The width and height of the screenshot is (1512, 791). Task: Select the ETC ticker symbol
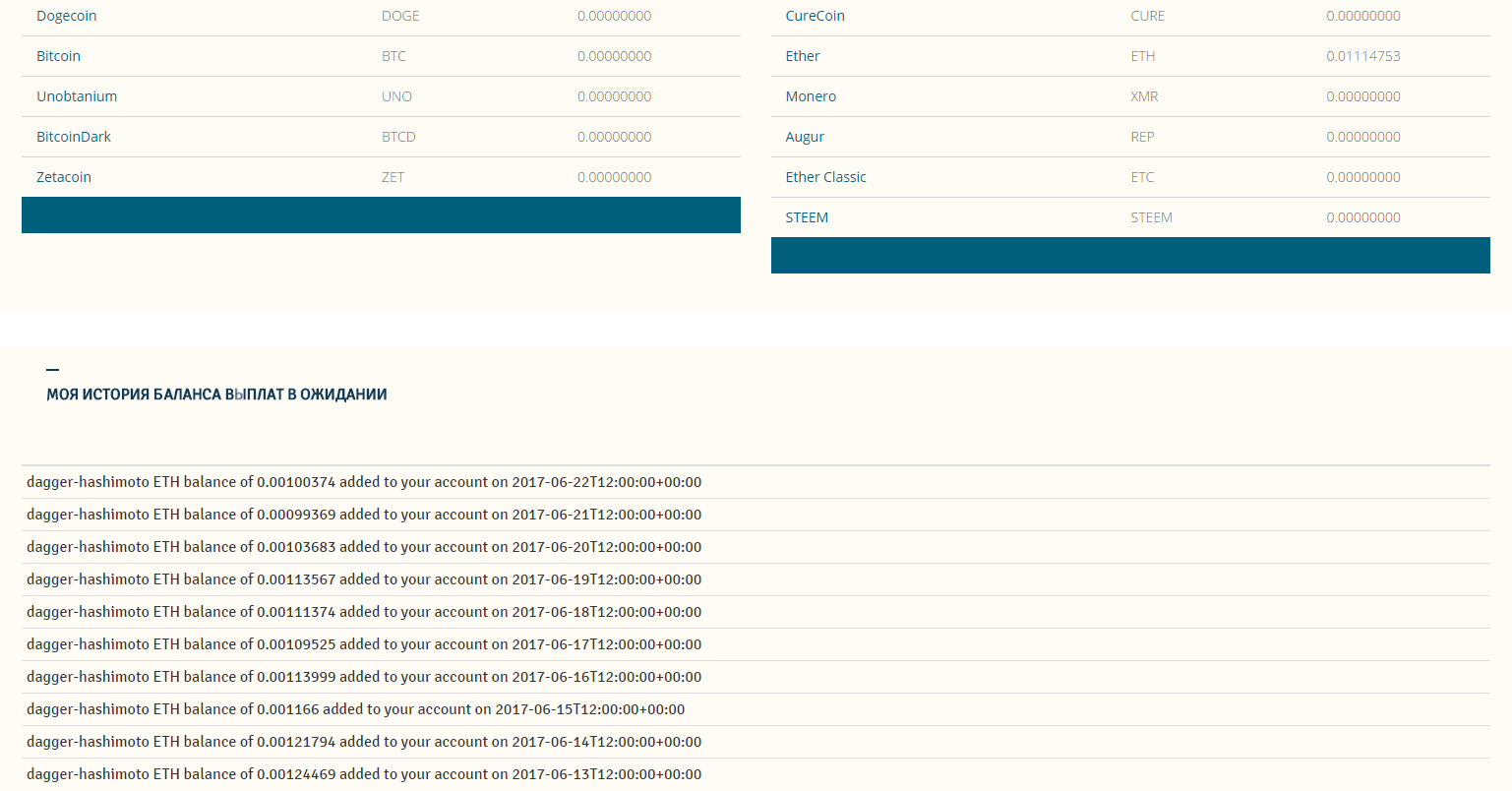click(1142, 177)
